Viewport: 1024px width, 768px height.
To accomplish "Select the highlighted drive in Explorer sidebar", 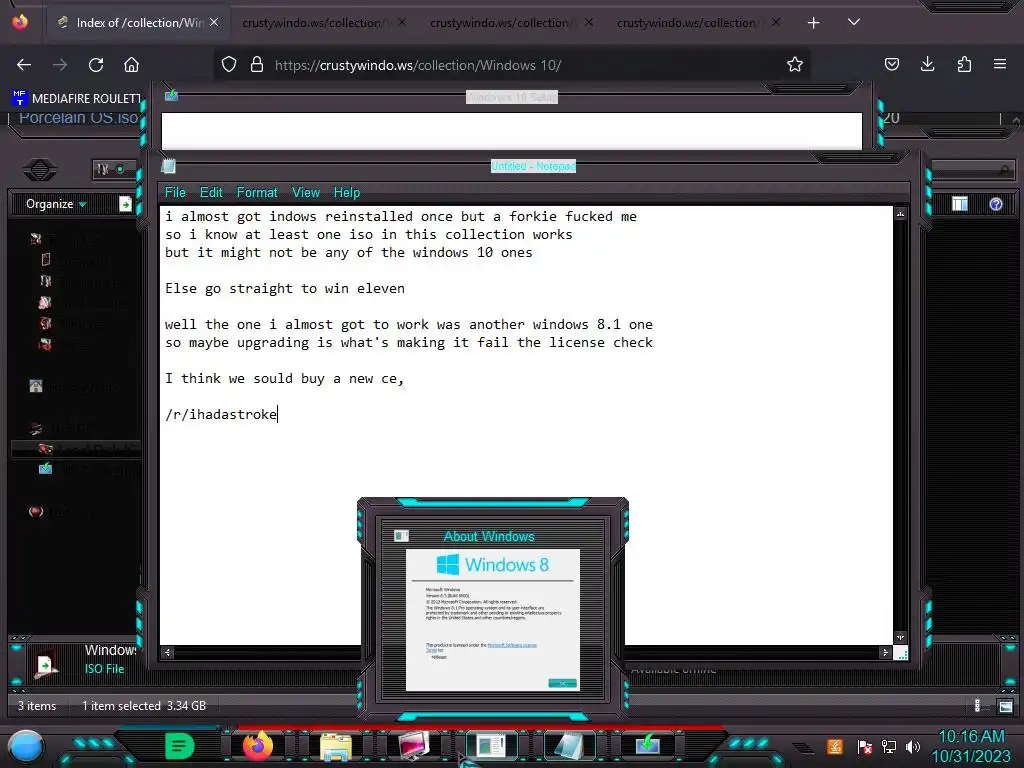I will (77, 449).
